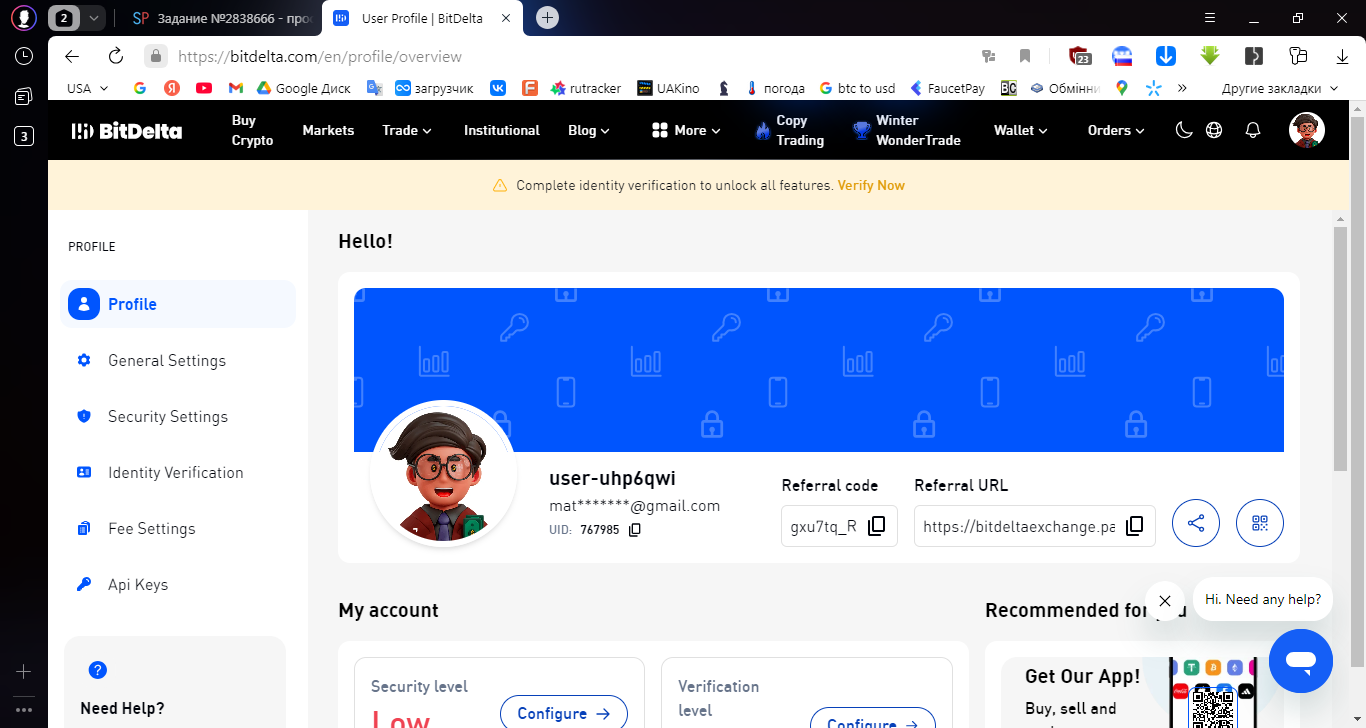
Task: Expand the Wallet dropdown
Action: (x=1021, y=130)
